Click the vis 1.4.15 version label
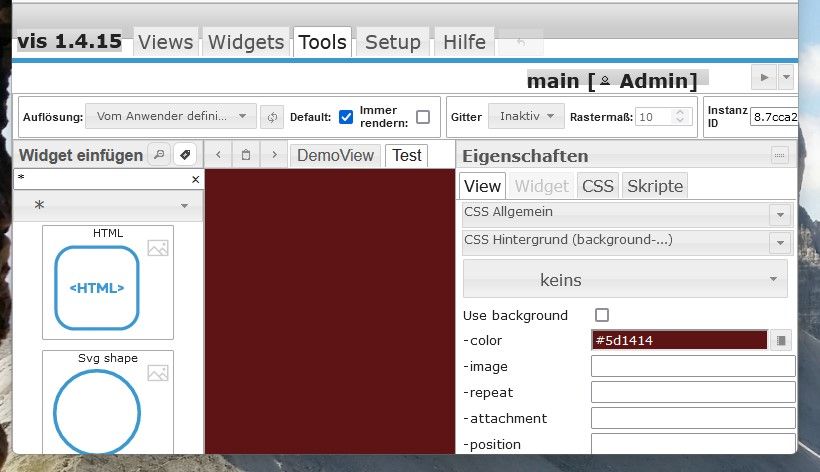Image resolution: width=820 pixels, height=472 pixels. [70, 41]
